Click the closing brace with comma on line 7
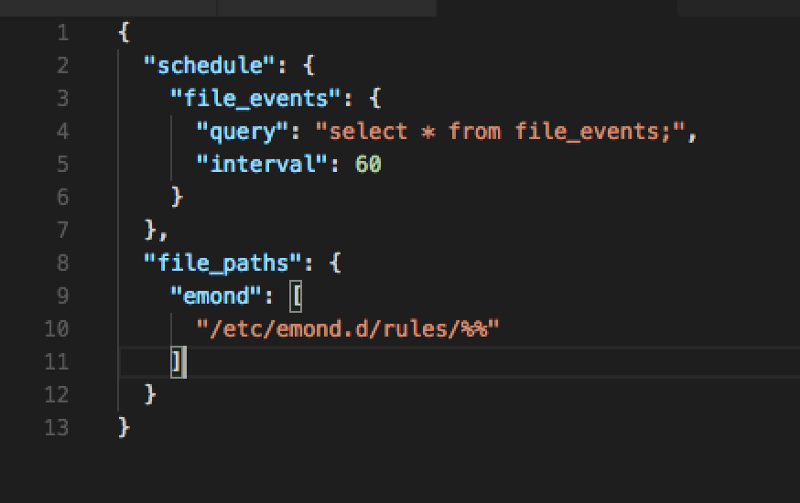 (x=156, y=231)
